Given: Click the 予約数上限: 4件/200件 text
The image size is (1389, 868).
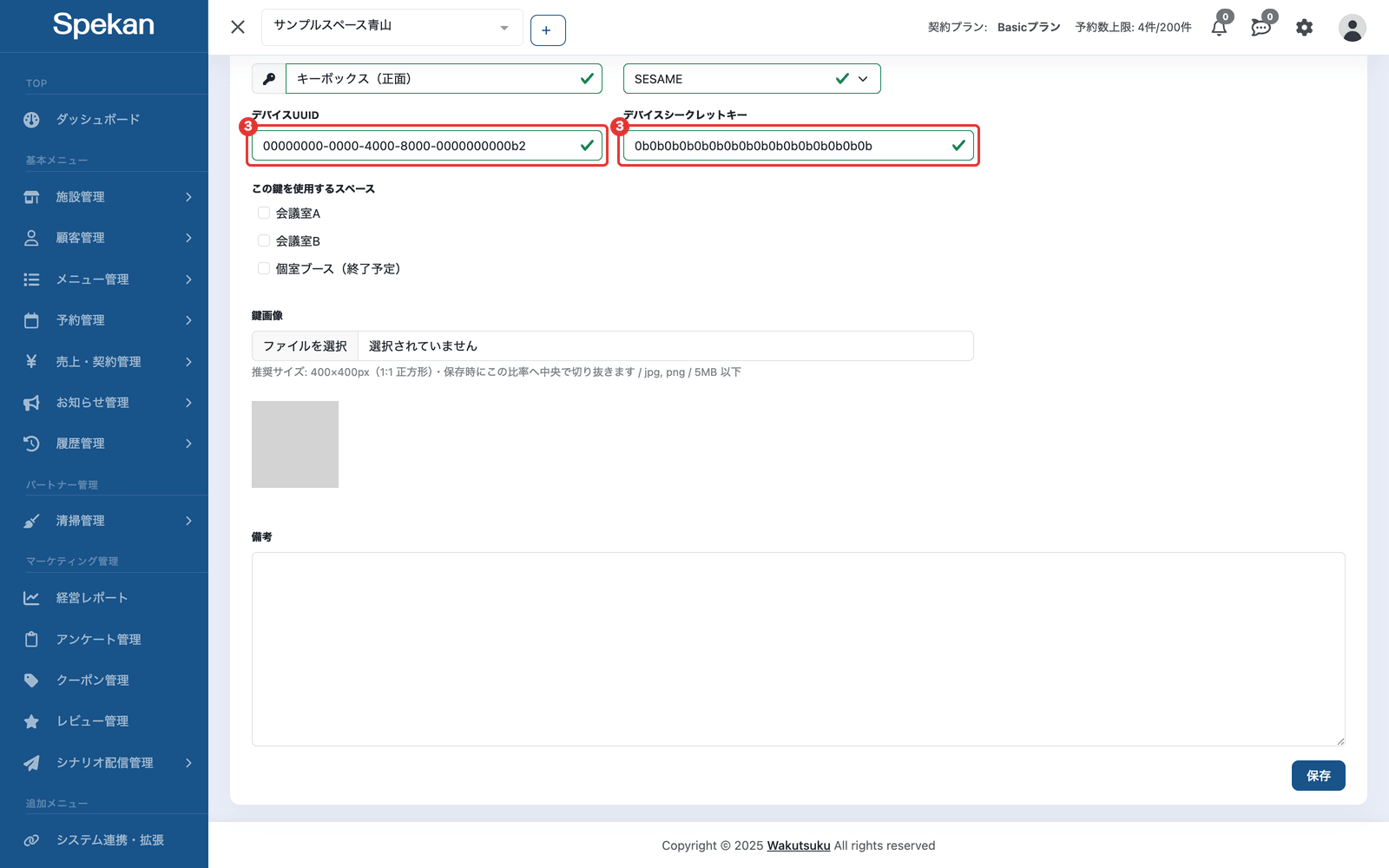Looking at the screenshot, I should click(1133, 27).
